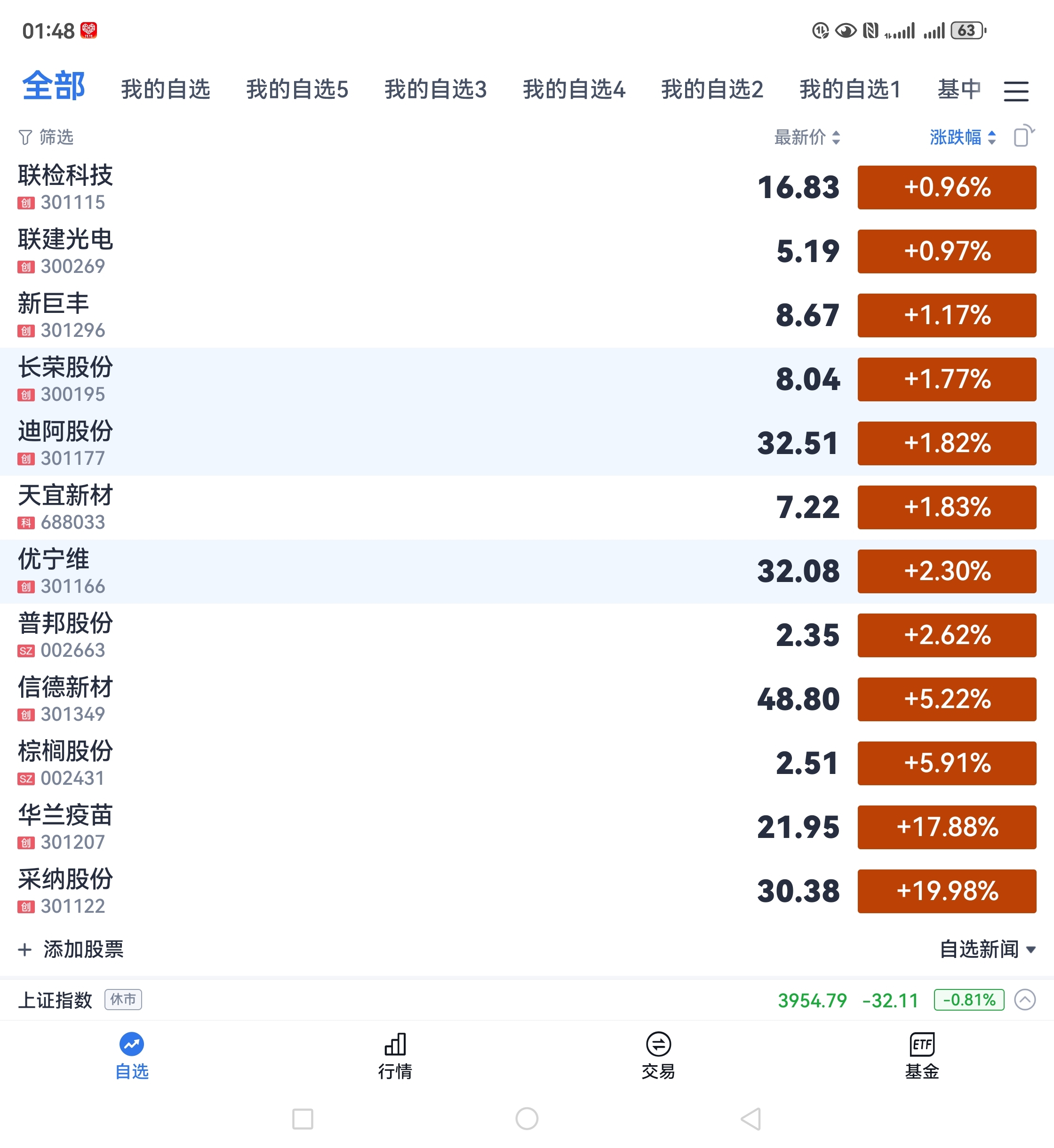Viewport: 1054px width, 1148px height.
Task: Sort by 最新价 column arrows
Action: [836, 137]
